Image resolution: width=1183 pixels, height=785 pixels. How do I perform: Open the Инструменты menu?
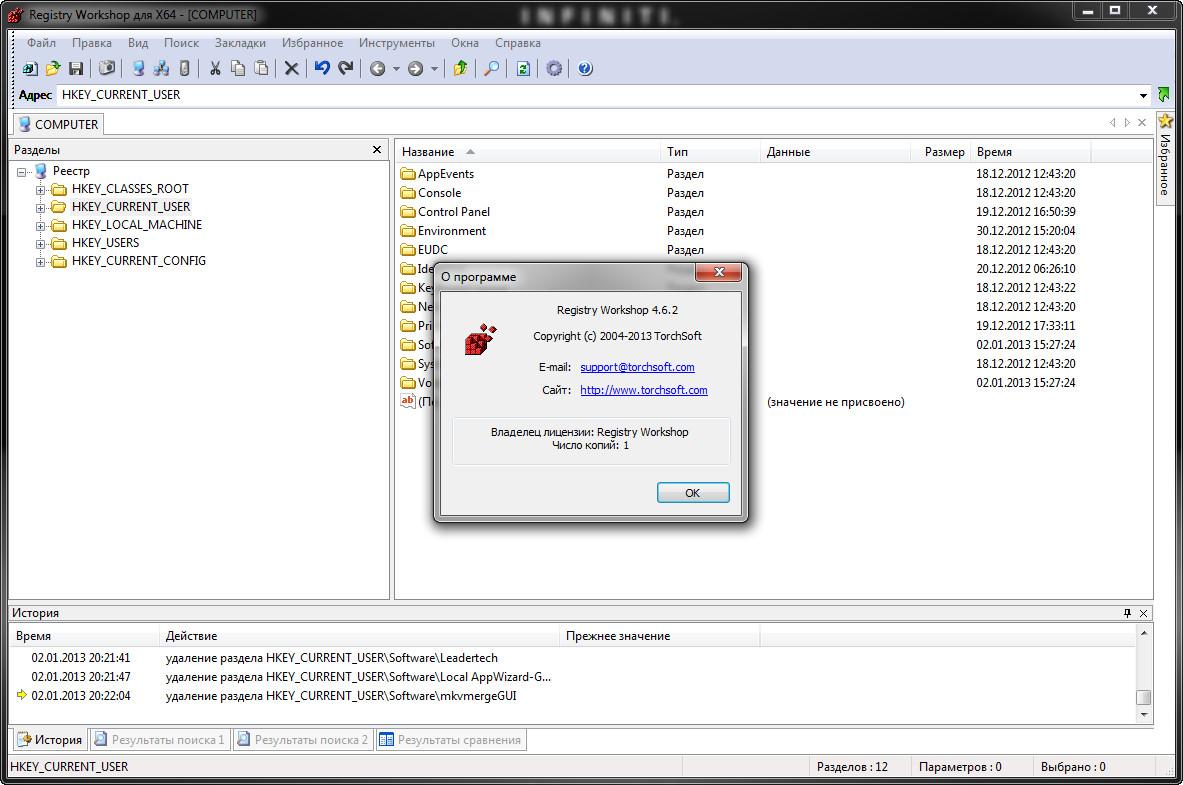pyautogui.click(x=397, y=43)
